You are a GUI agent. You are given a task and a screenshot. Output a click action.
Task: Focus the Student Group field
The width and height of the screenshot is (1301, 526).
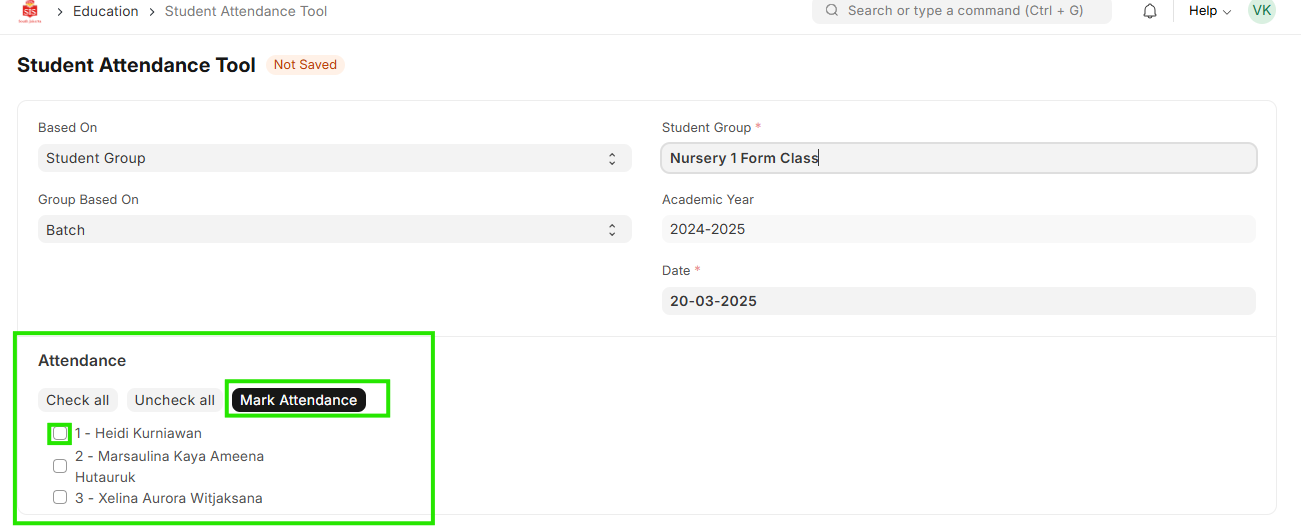[x=958, y=158]
